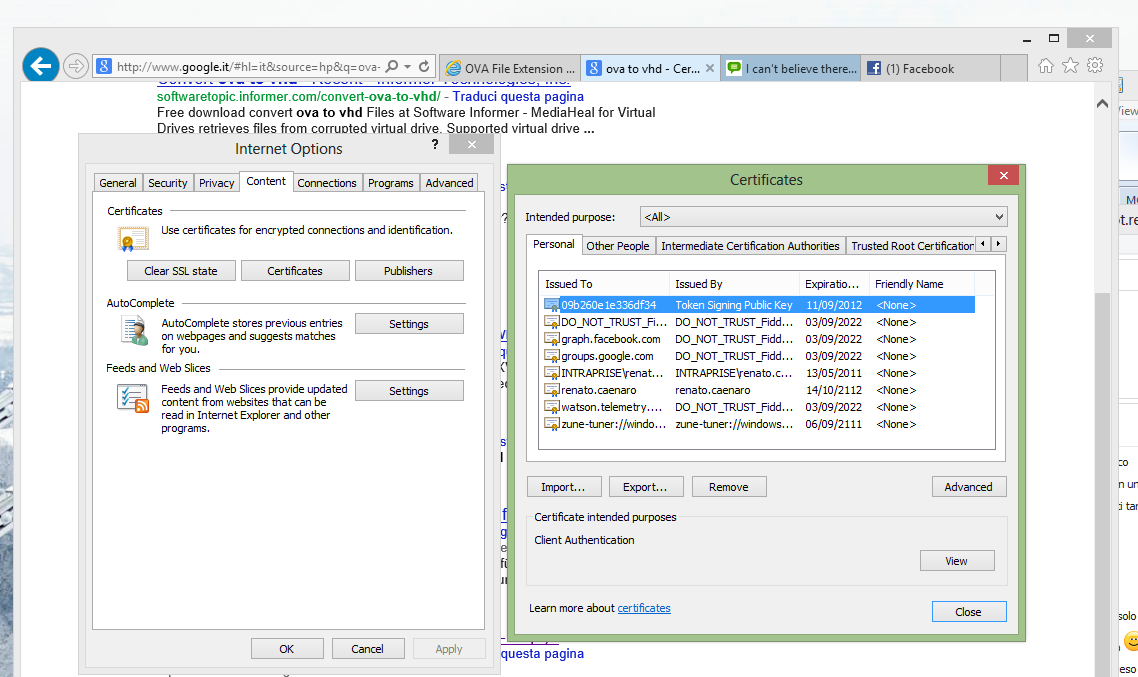The image size is (1138, 677).
Task: Refresh the page with the reload icon
Action: click(424, 66)
